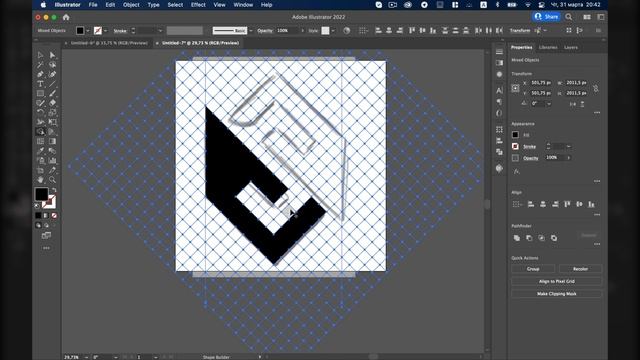Select the Eraser tool
The image size is (640, 360).
[x=52, y=103]
